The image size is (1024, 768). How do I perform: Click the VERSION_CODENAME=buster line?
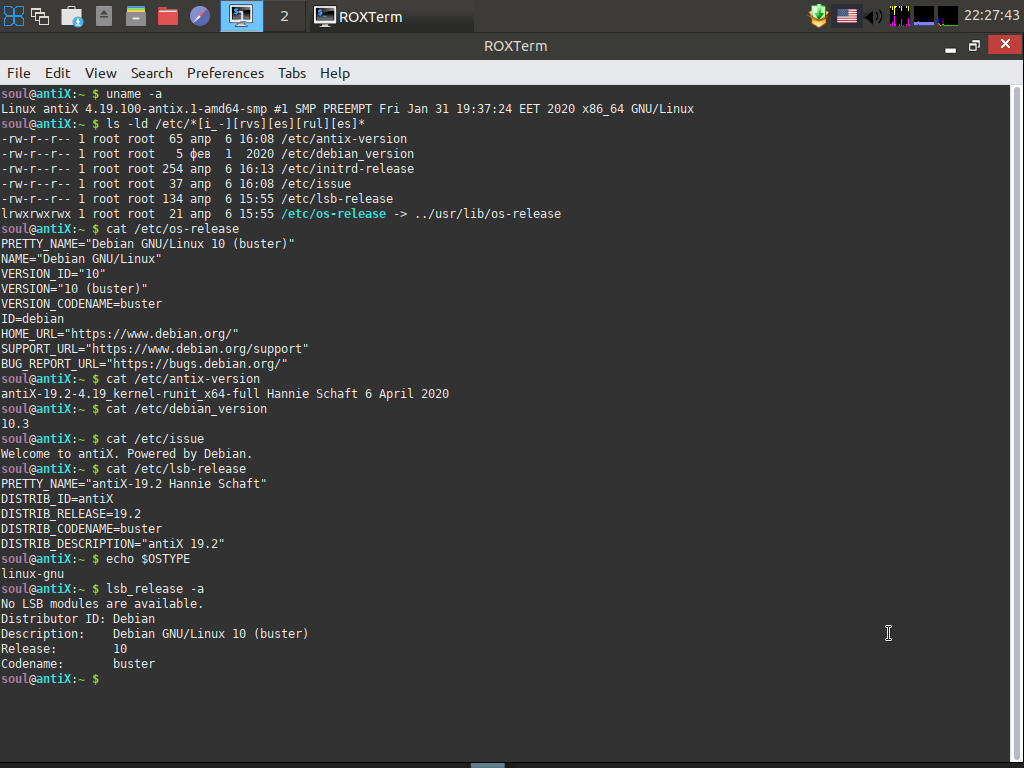point(82,304)
